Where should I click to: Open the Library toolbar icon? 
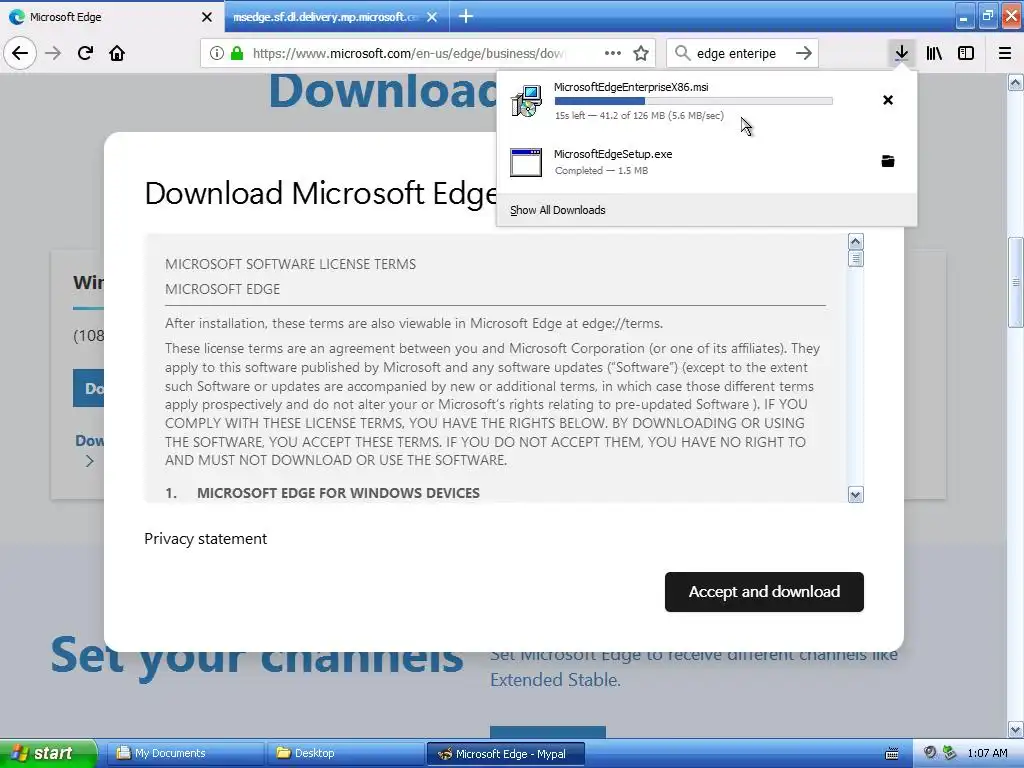pos(934,53)
